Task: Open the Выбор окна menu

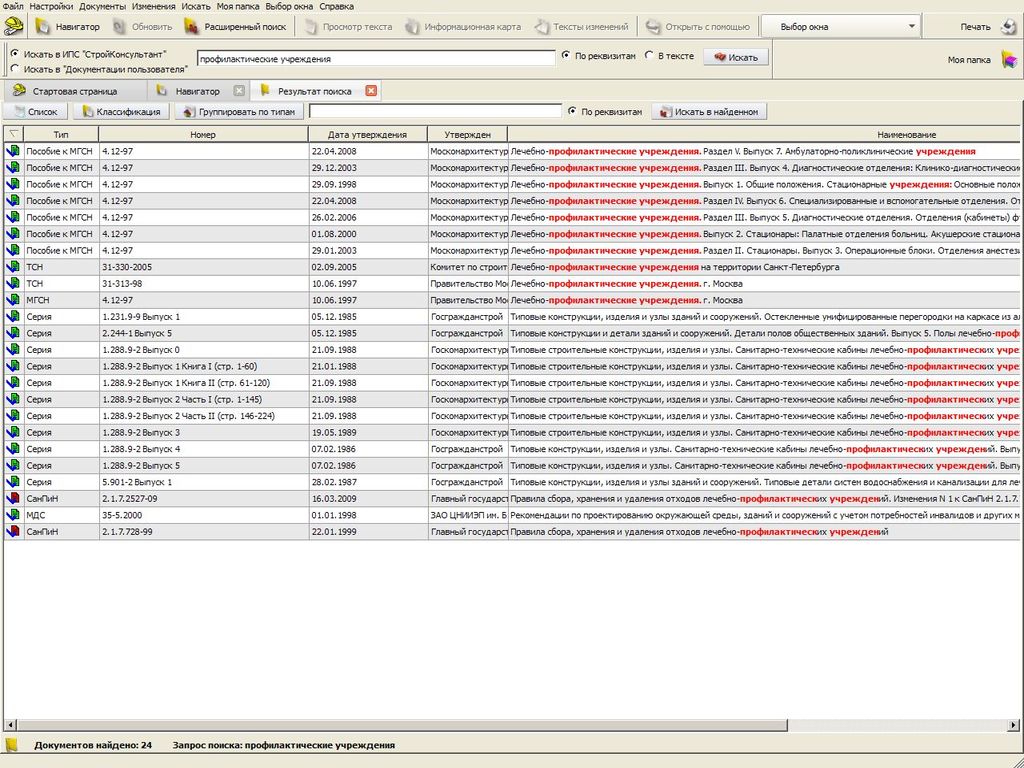Action: (290, 7)
